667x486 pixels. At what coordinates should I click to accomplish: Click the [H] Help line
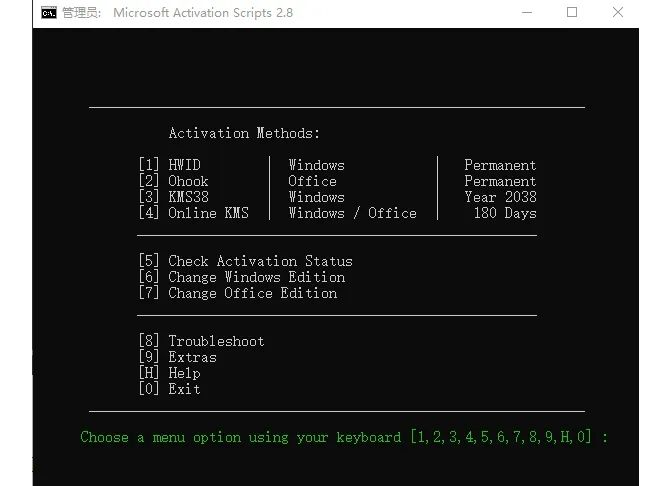(169, 373)
